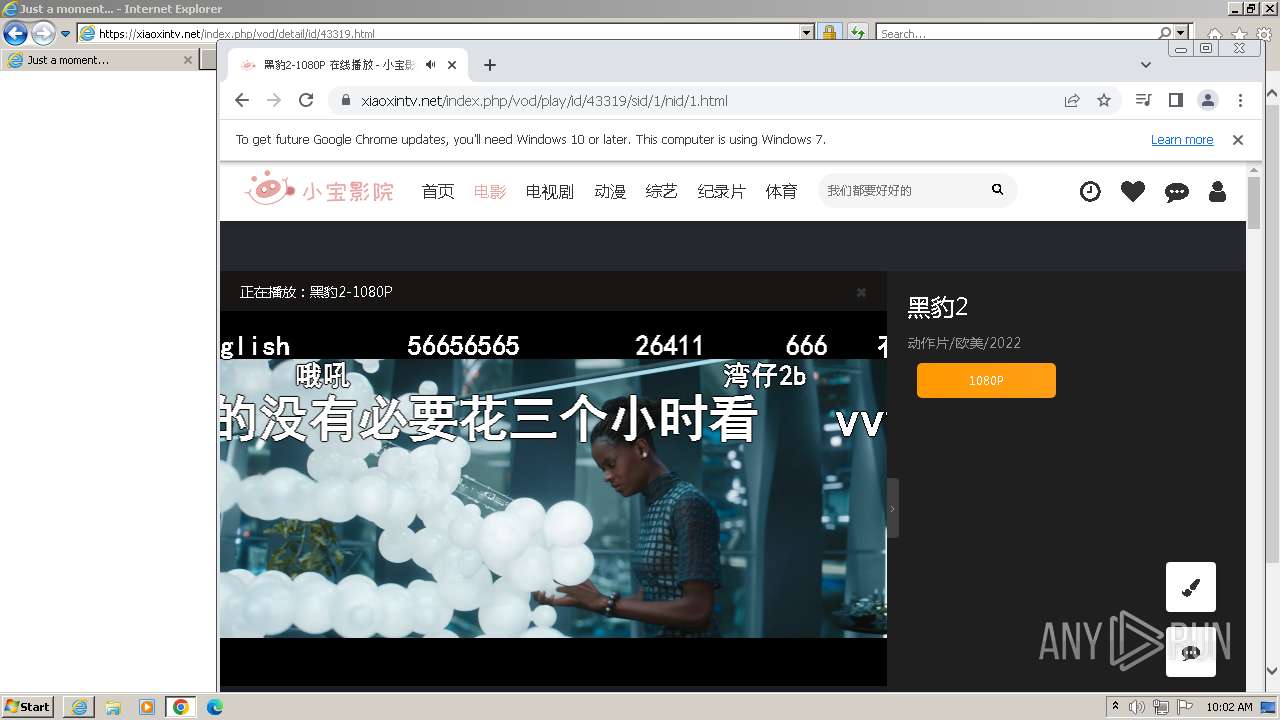The image size is (1280, 720).
Task: Go to 首页 navigation item
Action: [x=438, y=191]
